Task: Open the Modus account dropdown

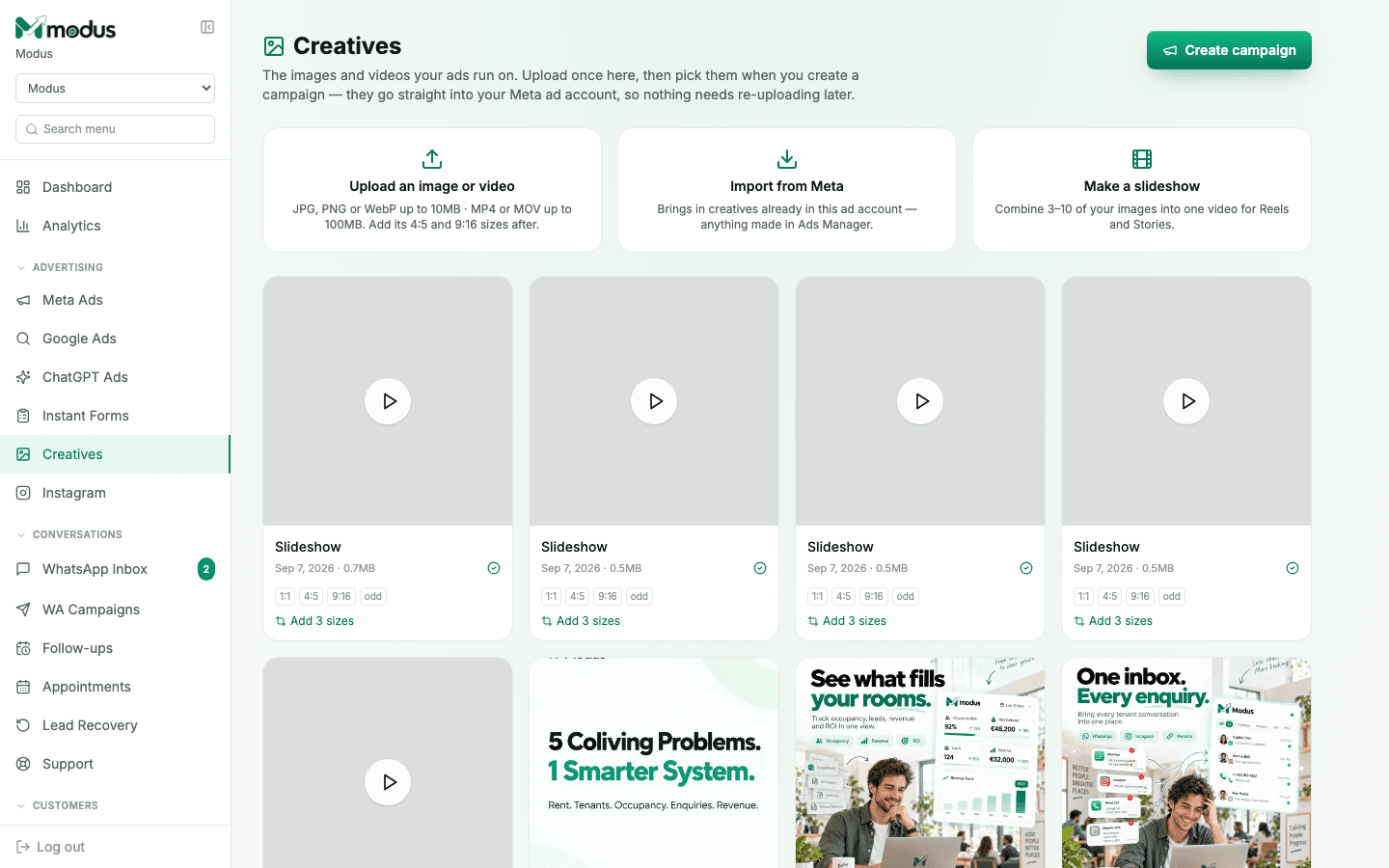Action: pos(115,88)
